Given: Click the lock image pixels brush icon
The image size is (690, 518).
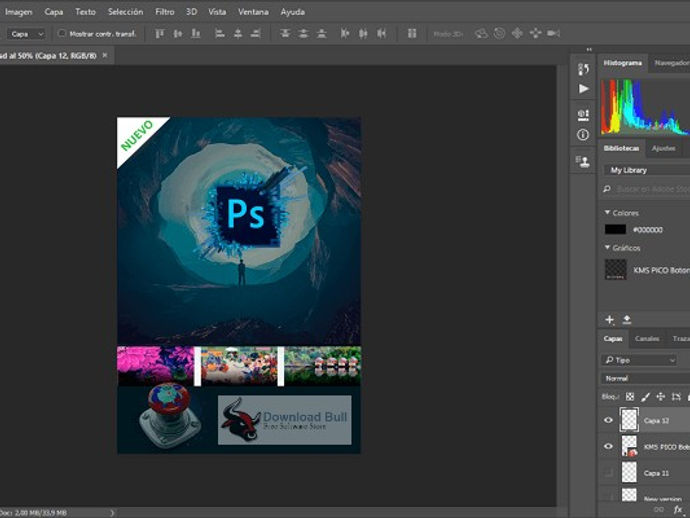Looking at the screenshot, I should (x=645, y=397).
